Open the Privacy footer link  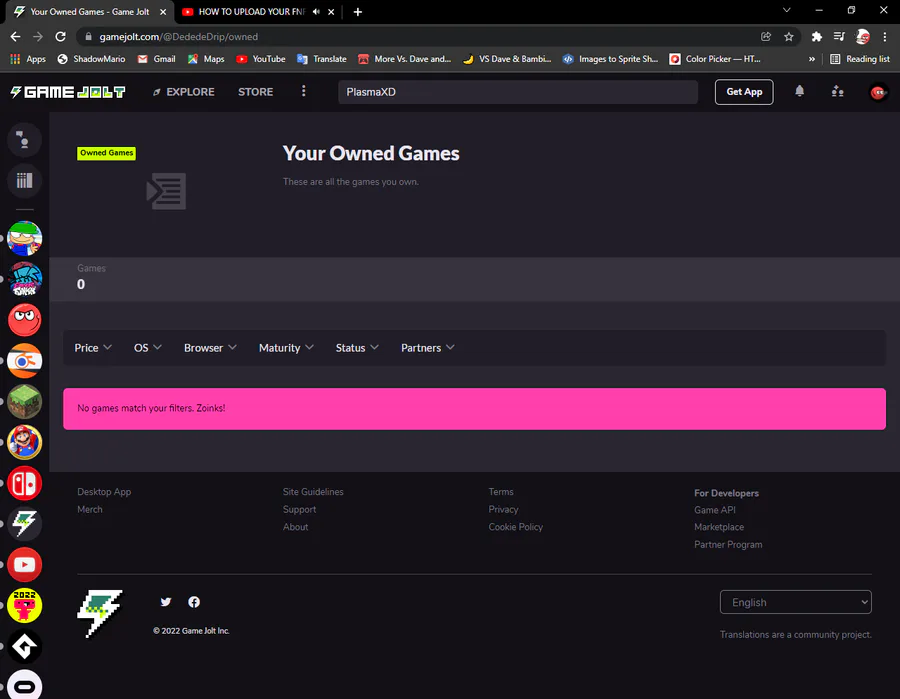point(503,510)
